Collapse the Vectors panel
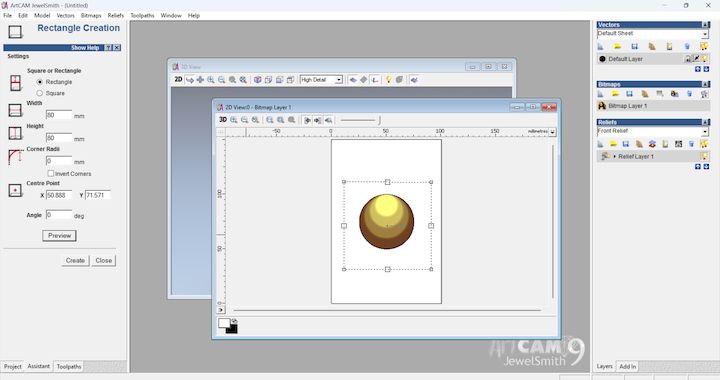The image size is (720, 380). tap(706, 25)
